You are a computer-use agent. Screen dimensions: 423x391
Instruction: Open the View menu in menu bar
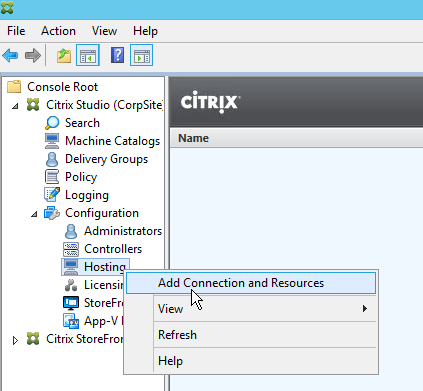click(104, 31)
